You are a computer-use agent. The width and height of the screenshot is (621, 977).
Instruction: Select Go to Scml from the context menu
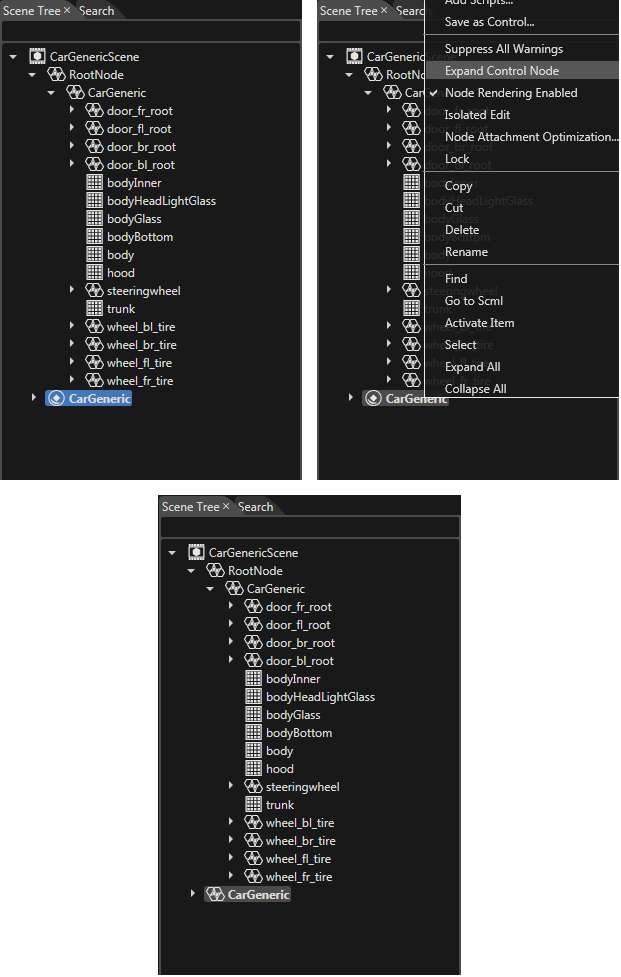(474, 301)
